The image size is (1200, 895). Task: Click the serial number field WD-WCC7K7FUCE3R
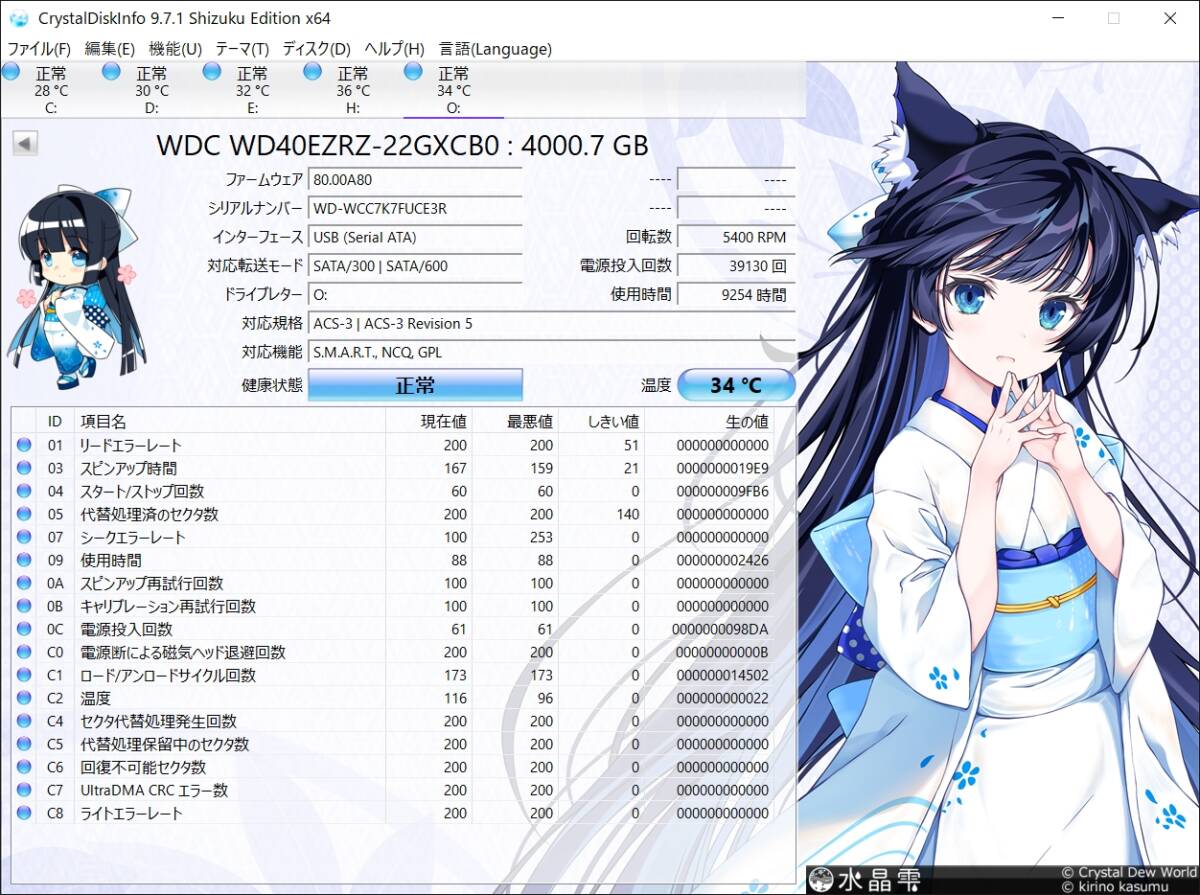(x=415, y=209)
